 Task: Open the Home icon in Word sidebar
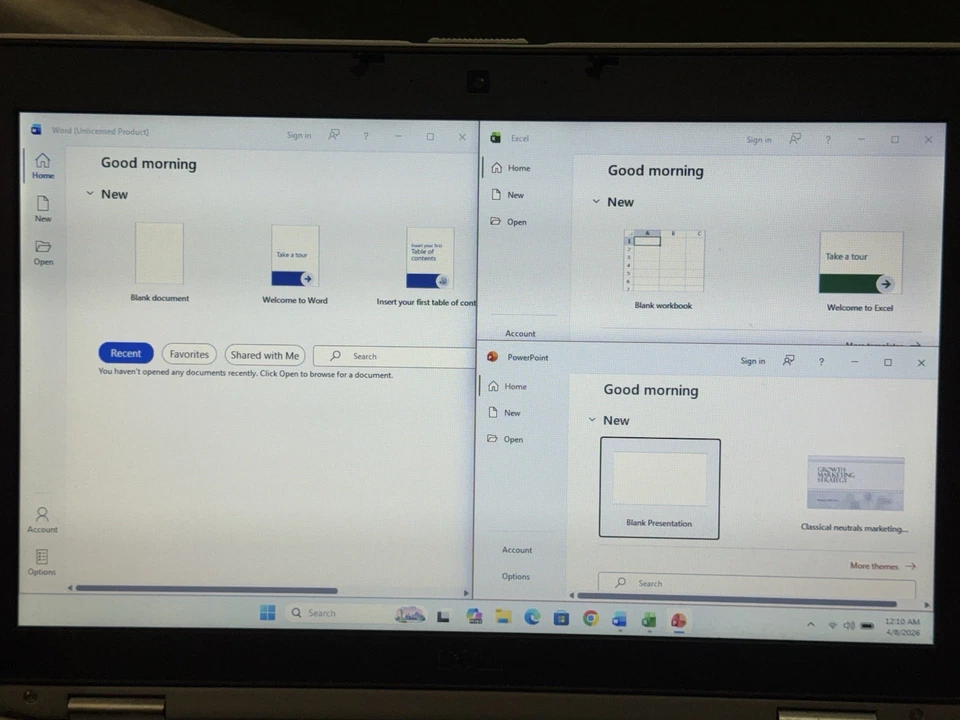pyautogui.click(x=43, y=166)
